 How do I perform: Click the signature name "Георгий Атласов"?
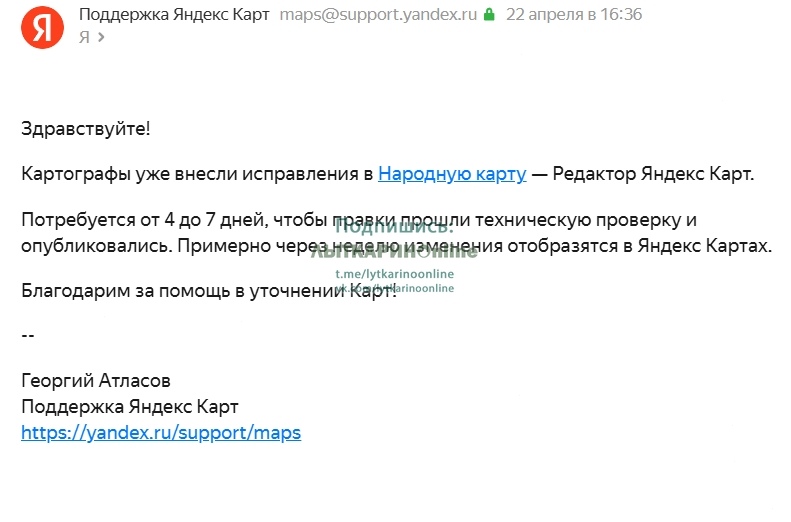point(96,381)
